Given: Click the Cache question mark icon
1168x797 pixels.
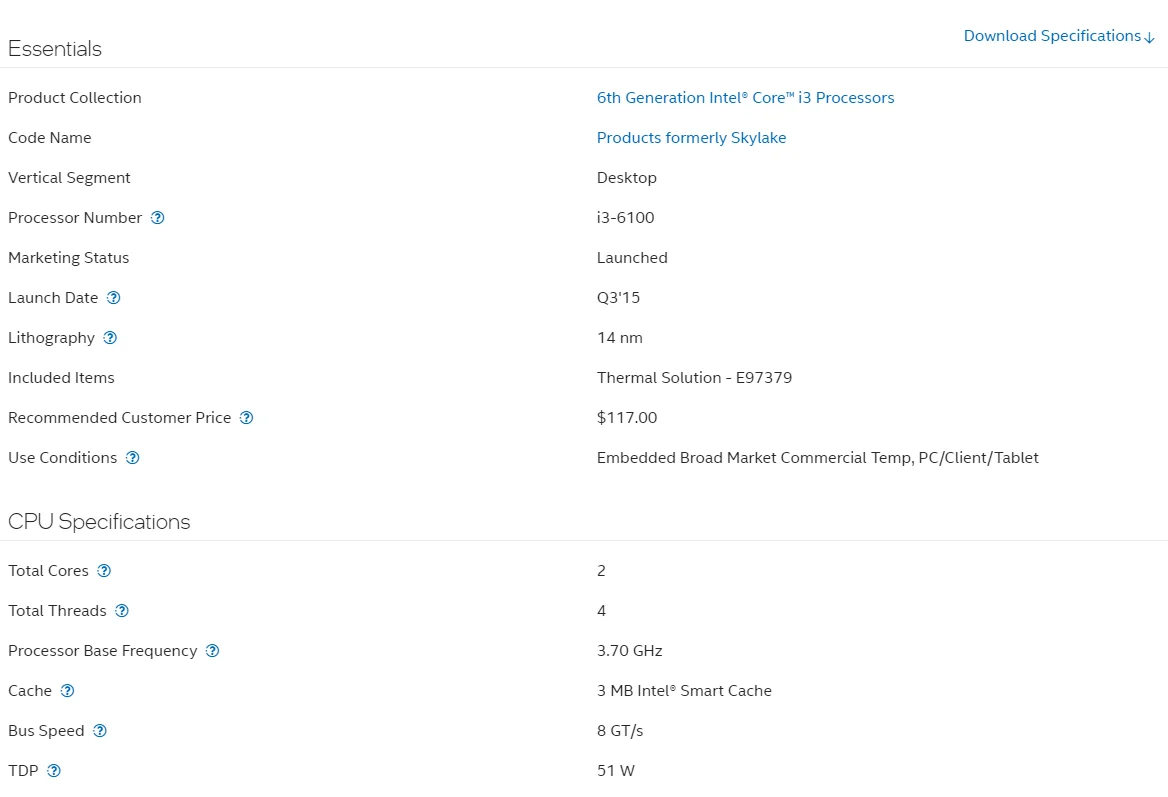Looking at the screenshot, I should click(x=67, y=691).
